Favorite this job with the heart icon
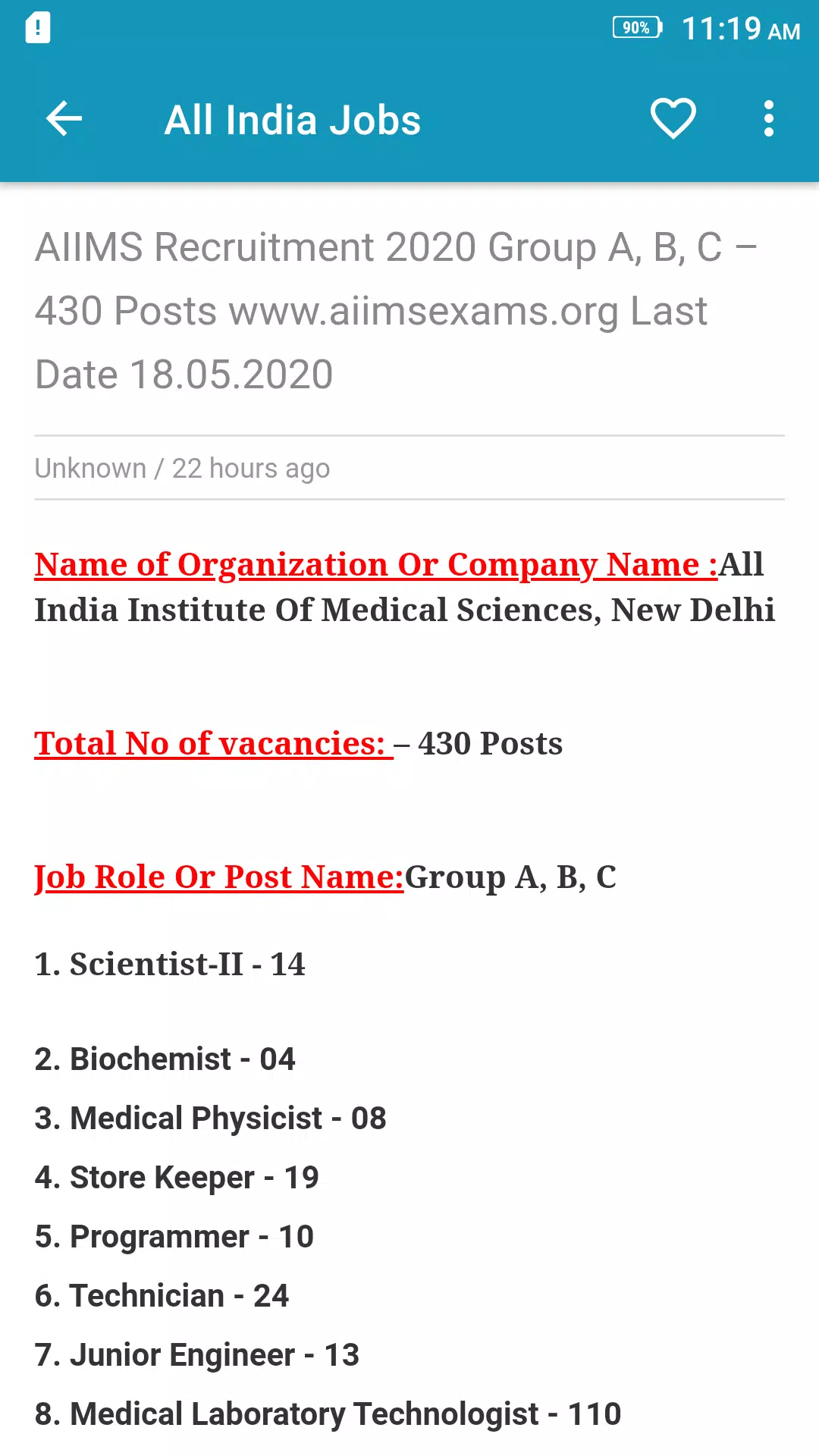The image size is (819, 1456). [673, 119]
